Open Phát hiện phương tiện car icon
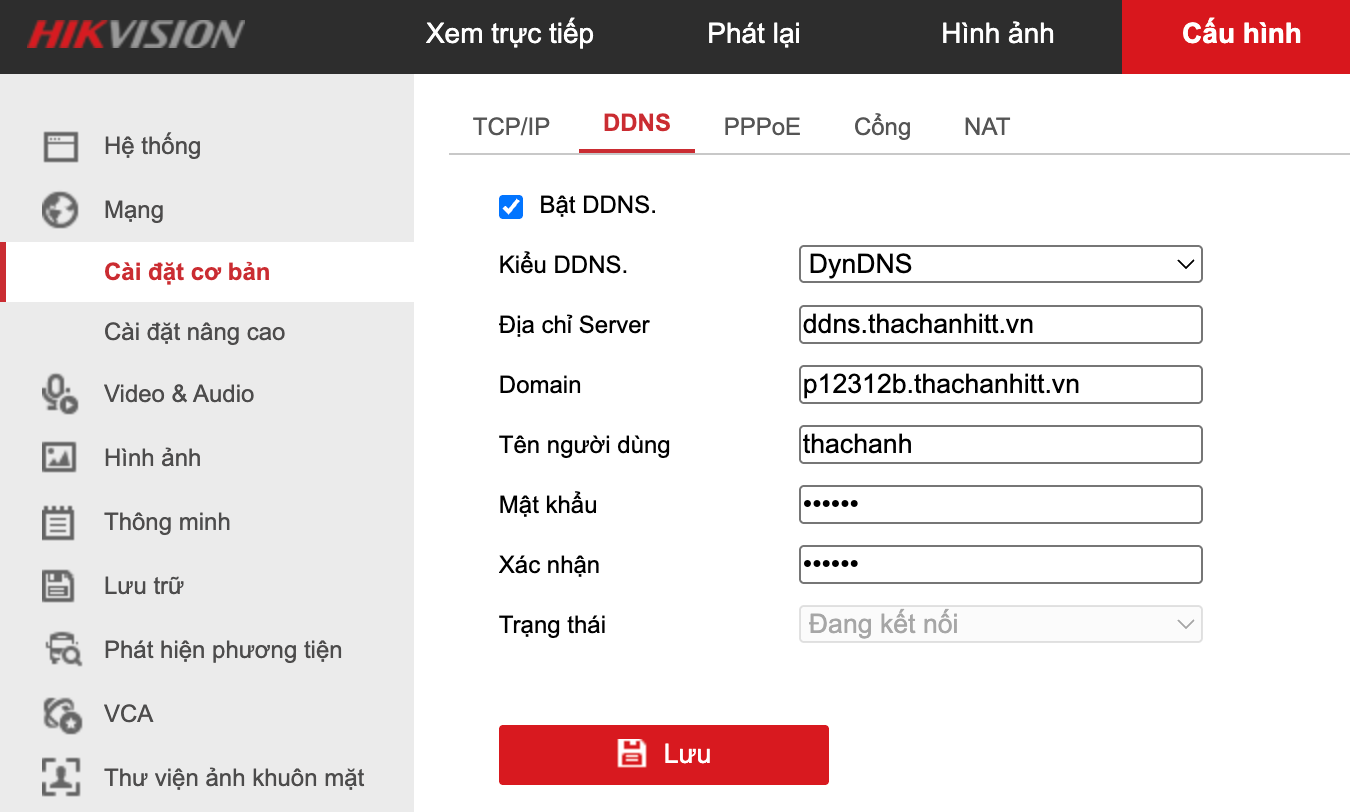1350x812 pixels. tap(62, 650)
